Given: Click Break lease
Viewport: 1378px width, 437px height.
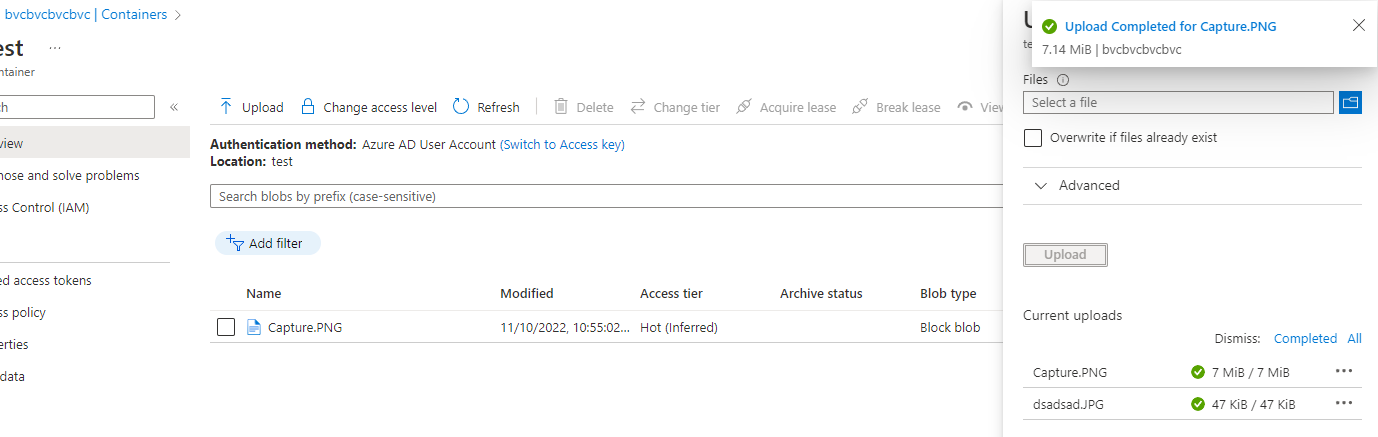Looking at the screenshot, I should click(896, 107).
